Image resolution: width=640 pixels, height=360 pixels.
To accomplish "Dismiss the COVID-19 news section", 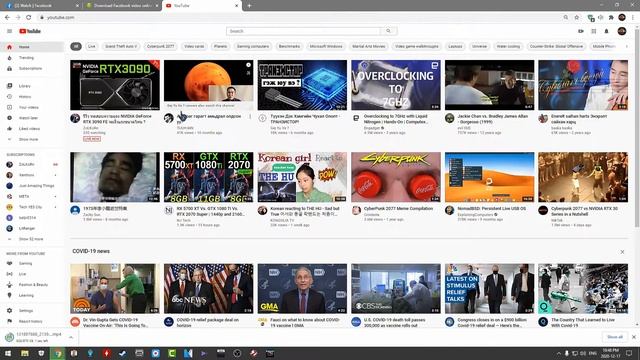I will click(622, 252).
